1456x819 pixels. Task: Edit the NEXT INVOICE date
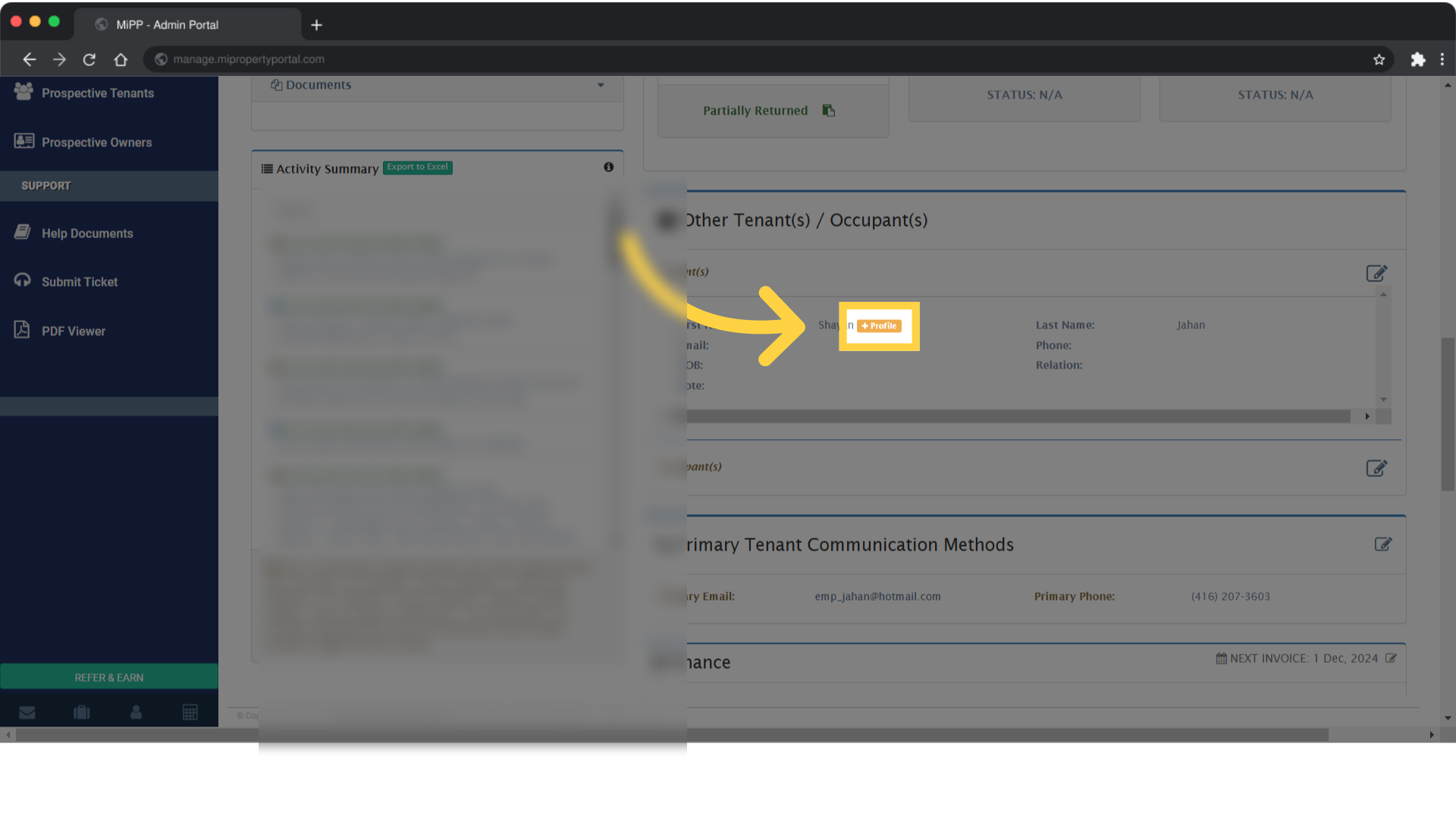[1391, 659]
